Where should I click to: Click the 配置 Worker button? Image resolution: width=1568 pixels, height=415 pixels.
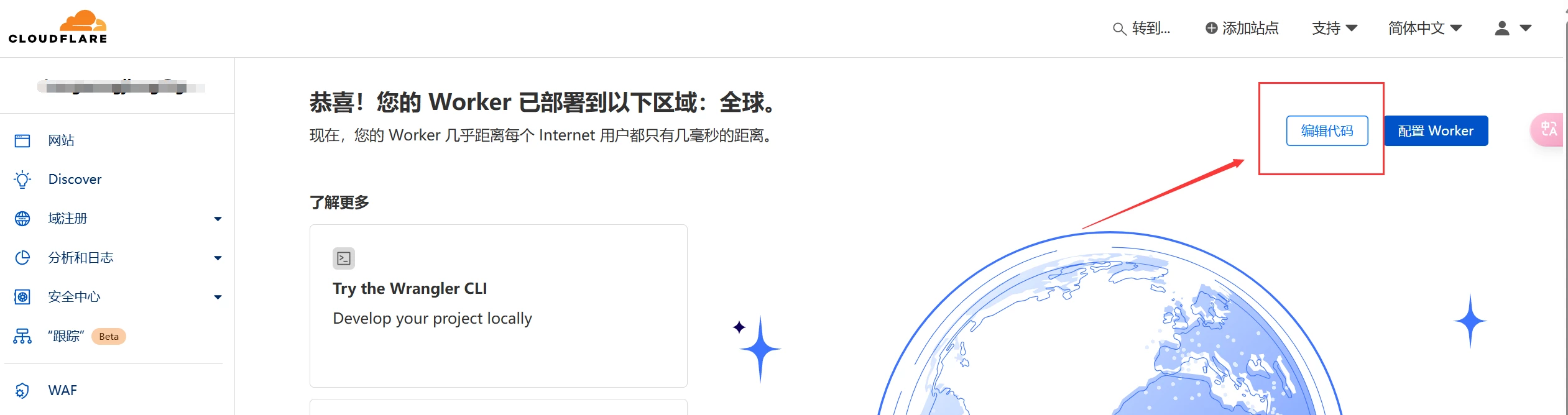pyautogui.click(x=1436, y=131)
